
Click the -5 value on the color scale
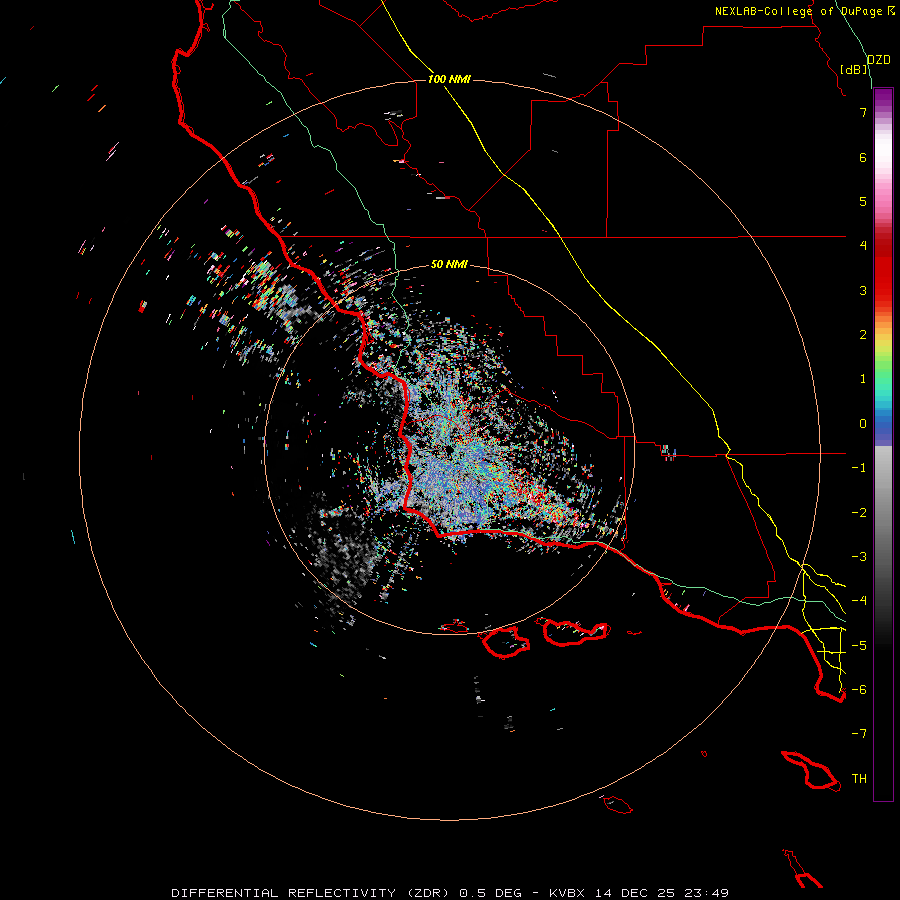pos(859,646)
